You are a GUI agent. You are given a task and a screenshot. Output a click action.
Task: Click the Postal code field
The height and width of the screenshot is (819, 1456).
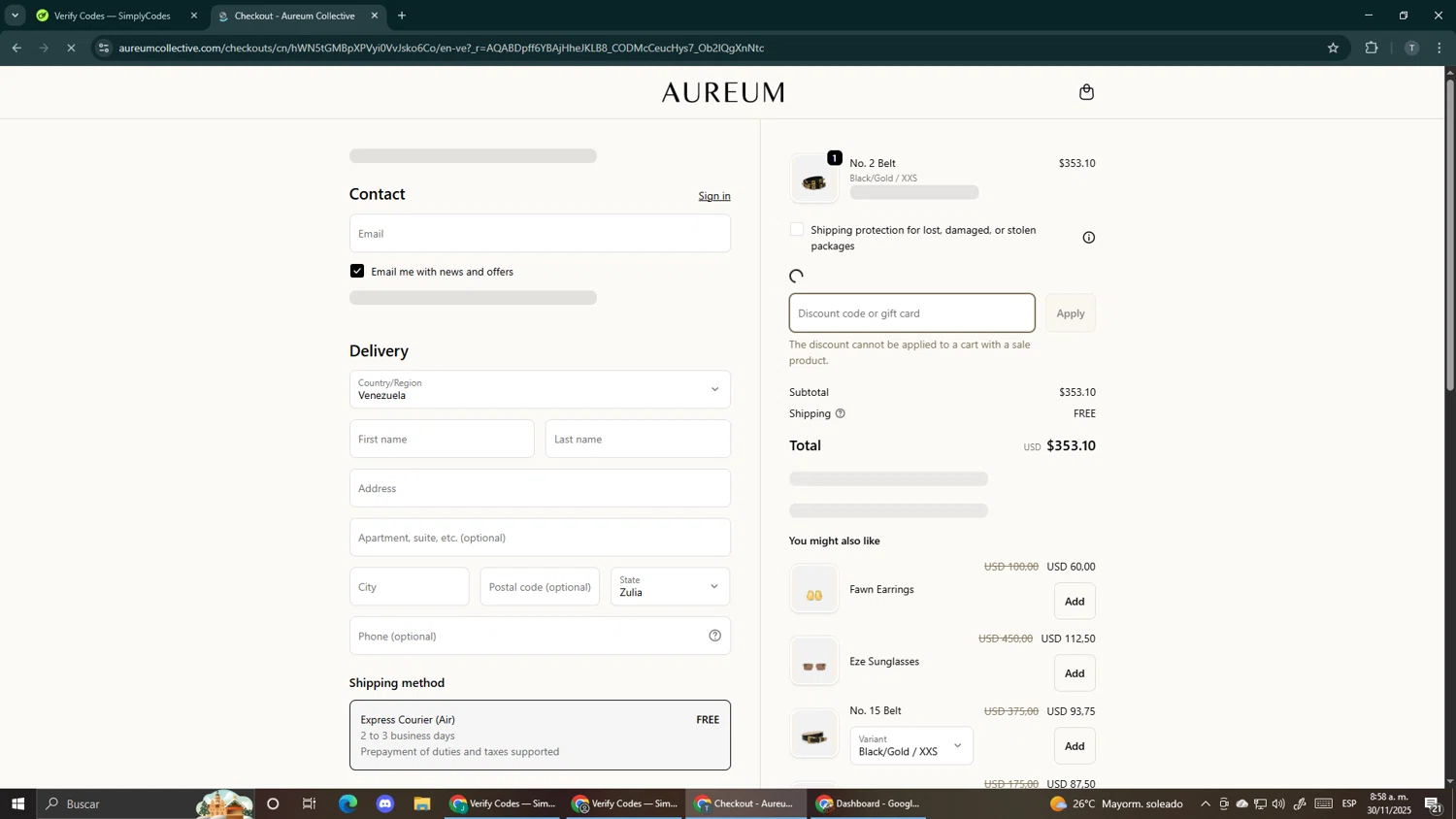point(540,587)
